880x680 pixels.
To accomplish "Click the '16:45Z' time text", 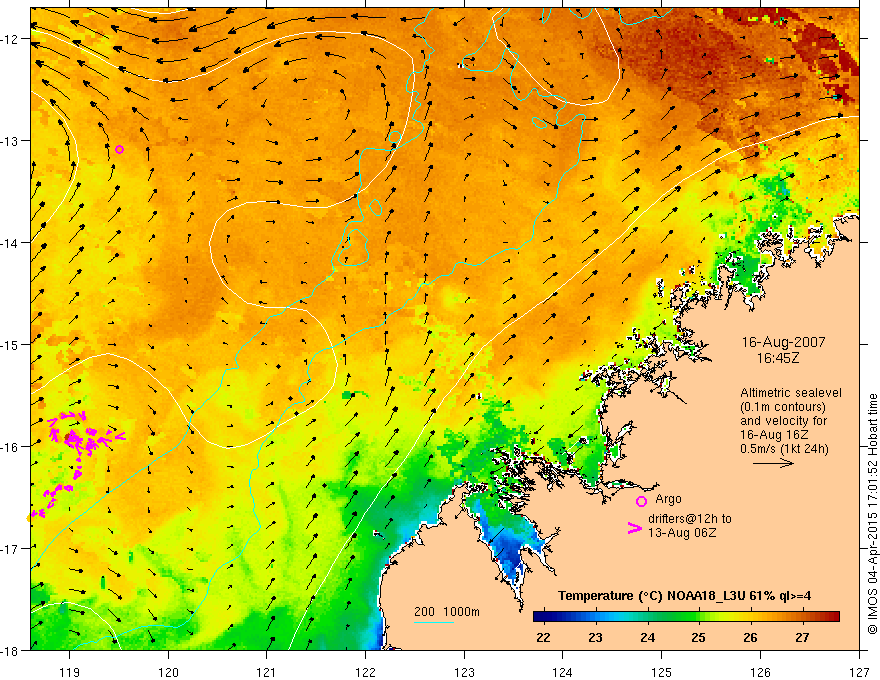I will point(778,357).
